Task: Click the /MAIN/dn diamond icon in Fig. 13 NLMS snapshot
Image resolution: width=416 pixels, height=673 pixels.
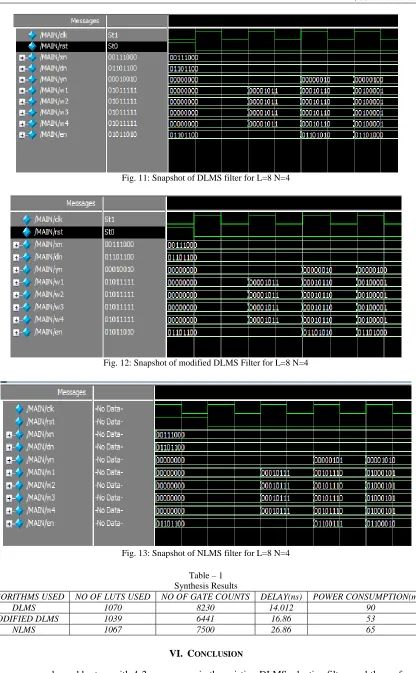Action: tap(19, 447)
